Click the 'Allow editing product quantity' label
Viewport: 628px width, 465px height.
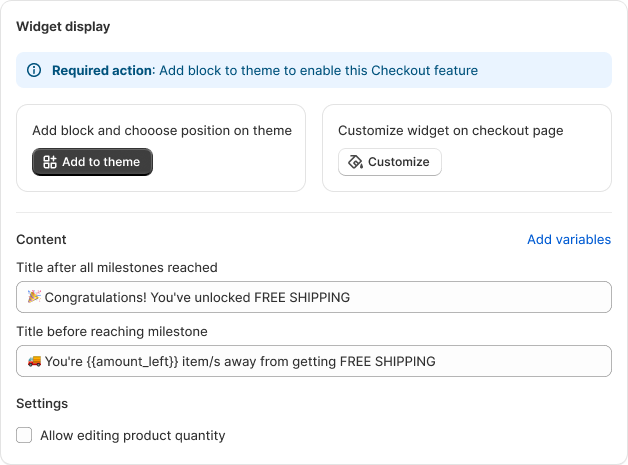(x=133, y=435)
